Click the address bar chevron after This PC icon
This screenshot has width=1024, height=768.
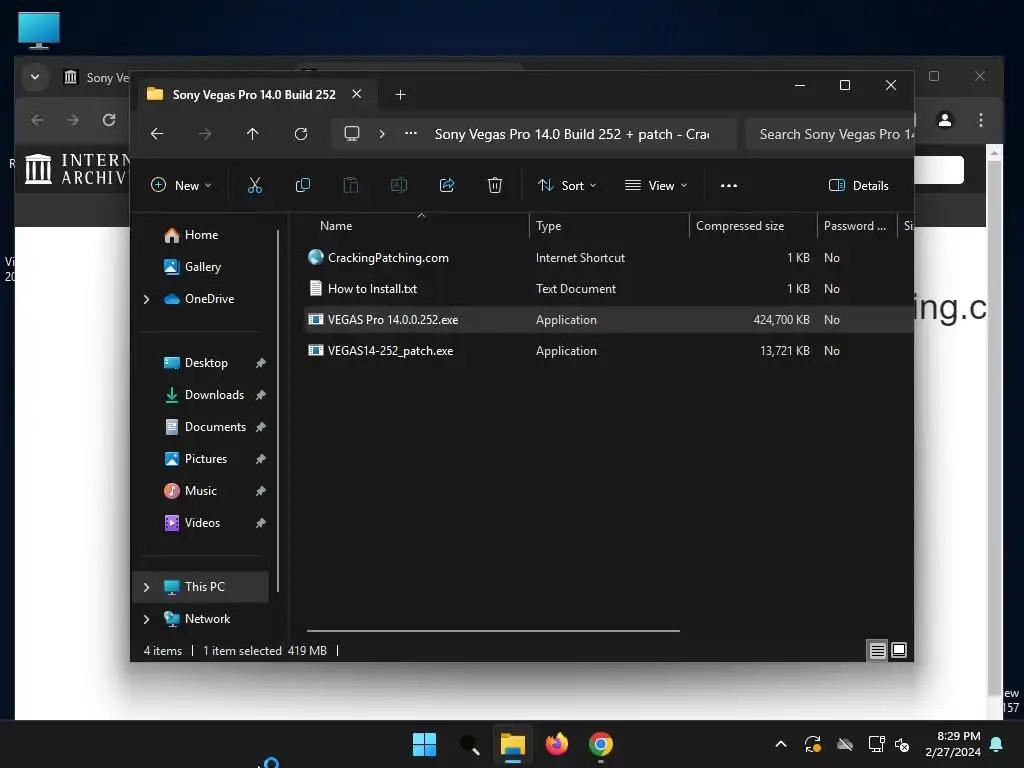(x=382, y=134)
